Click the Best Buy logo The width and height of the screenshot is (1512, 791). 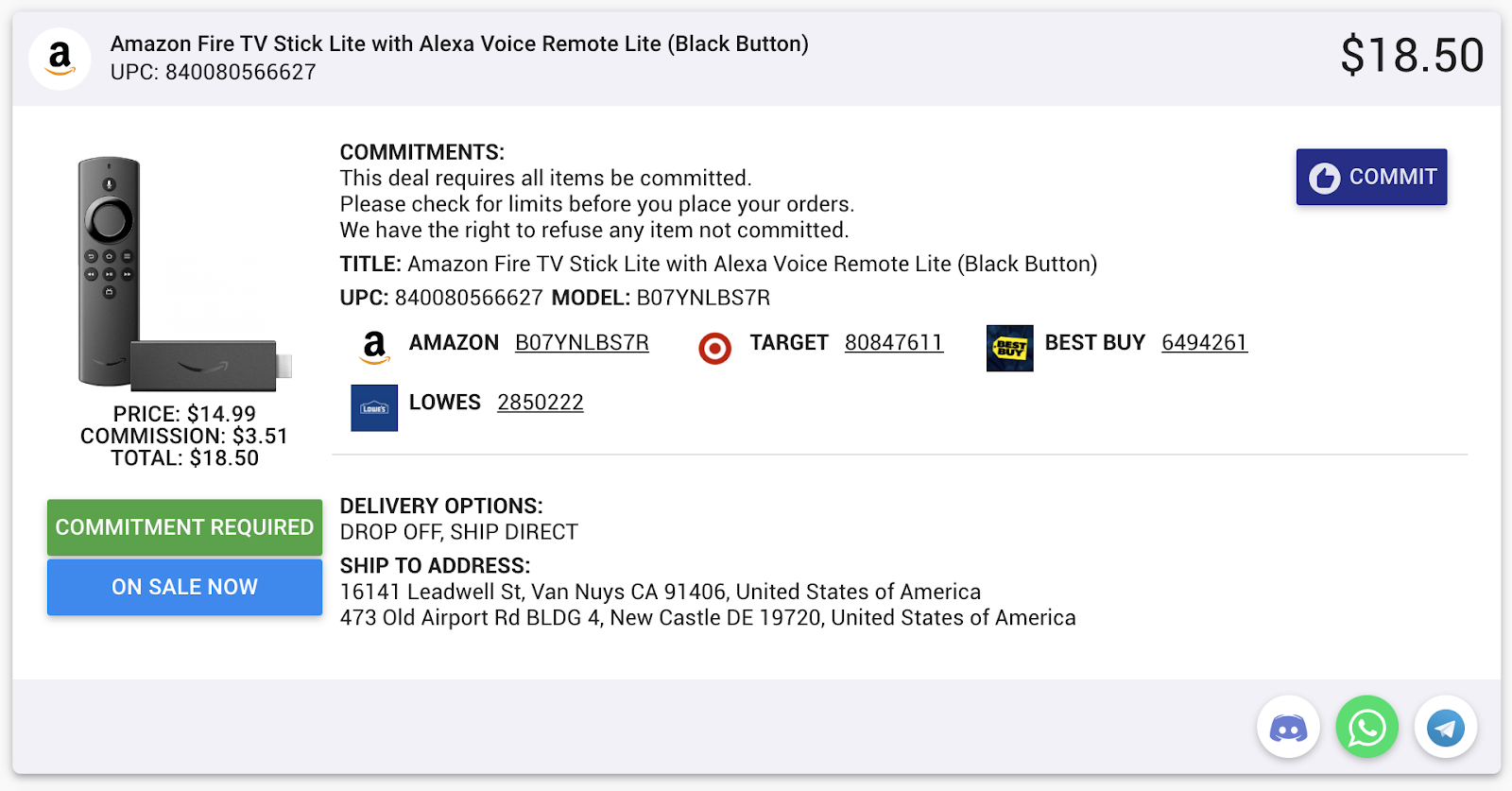1009,348
